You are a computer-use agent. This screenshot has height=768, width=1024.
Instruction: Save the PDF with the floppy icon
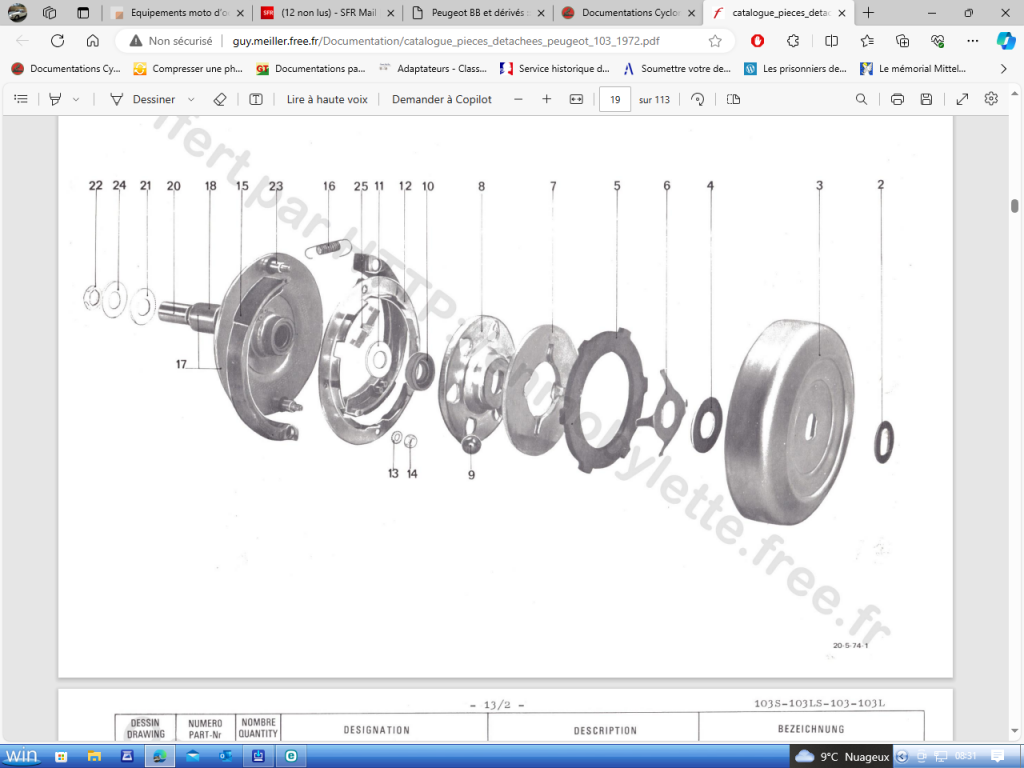[926, 99]
